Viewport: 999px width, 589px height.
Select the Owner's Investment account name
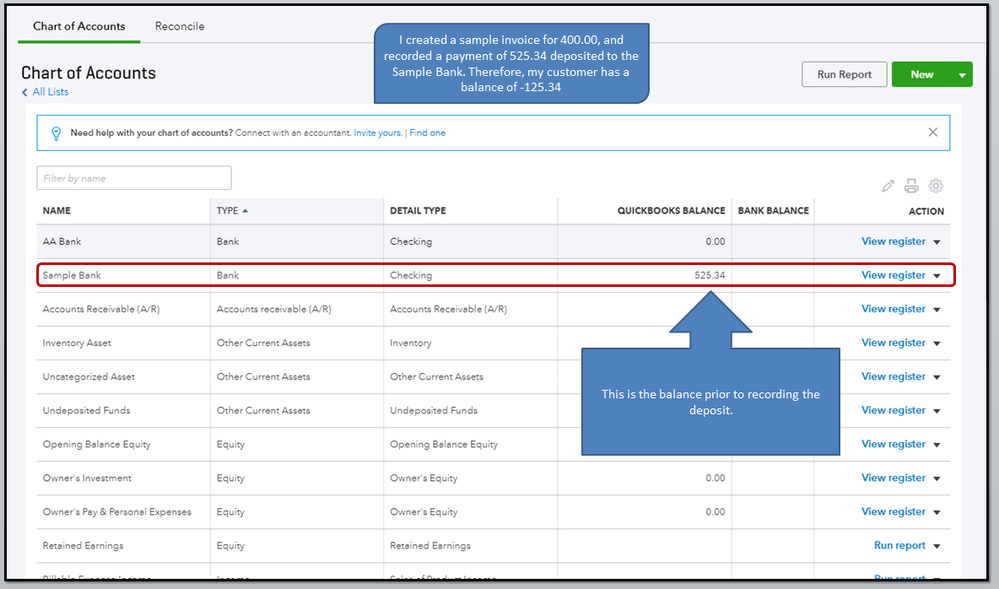pos(87,478)
